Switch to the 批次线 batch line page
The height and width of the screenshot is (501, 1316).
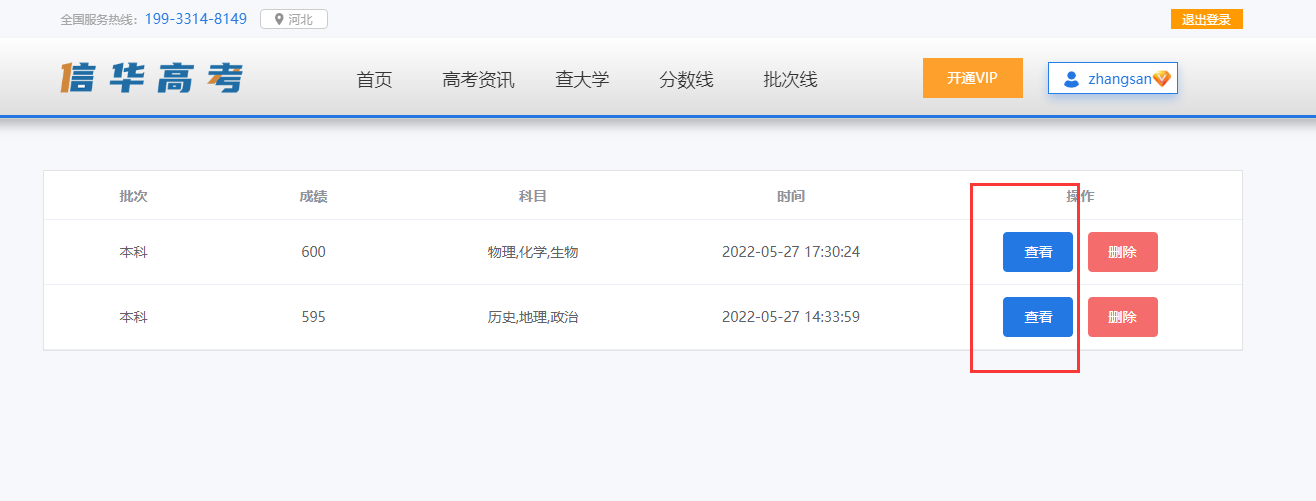(790, 80)
